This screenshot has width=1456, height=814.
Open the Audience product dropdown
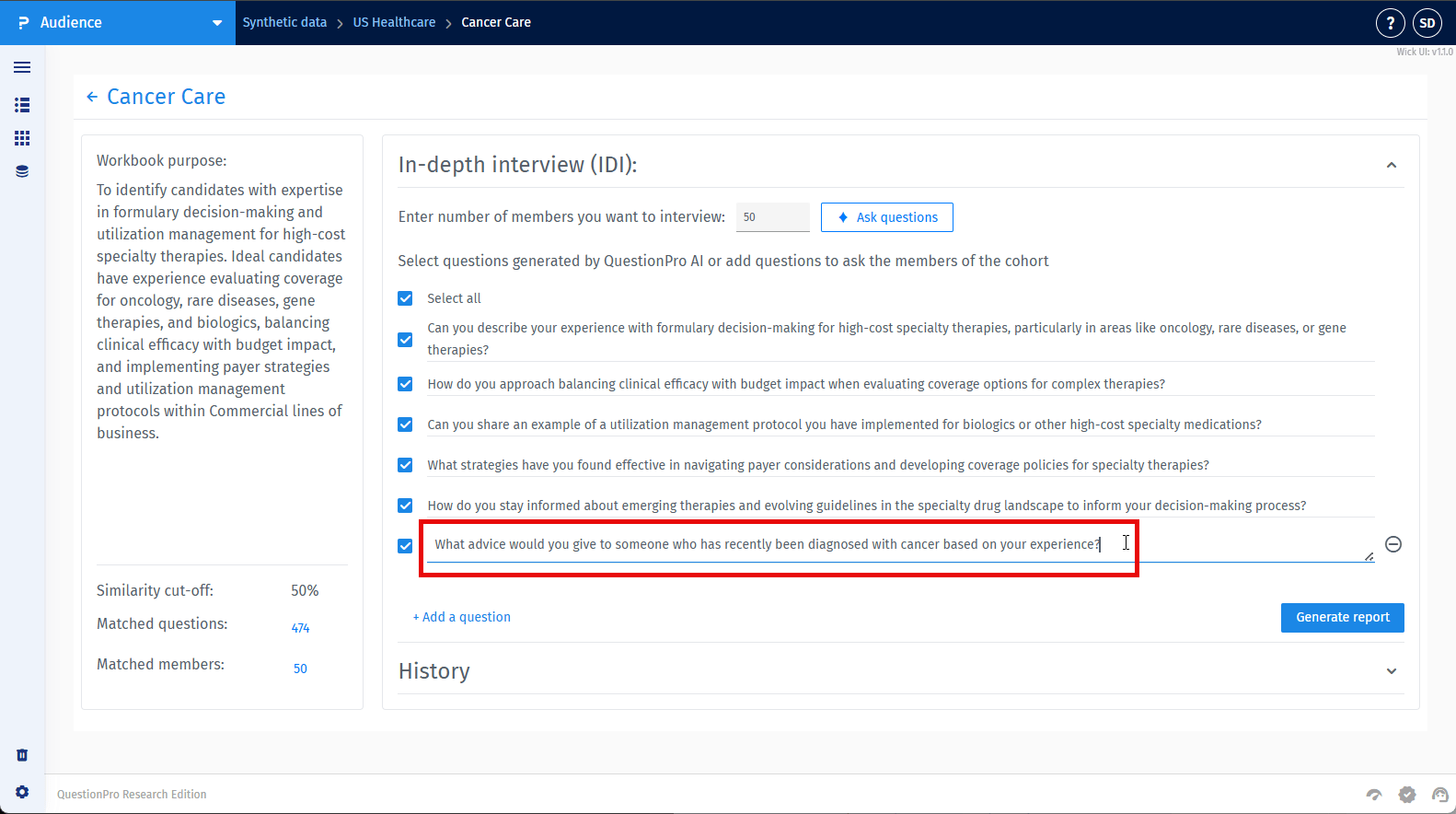(120, 23)
